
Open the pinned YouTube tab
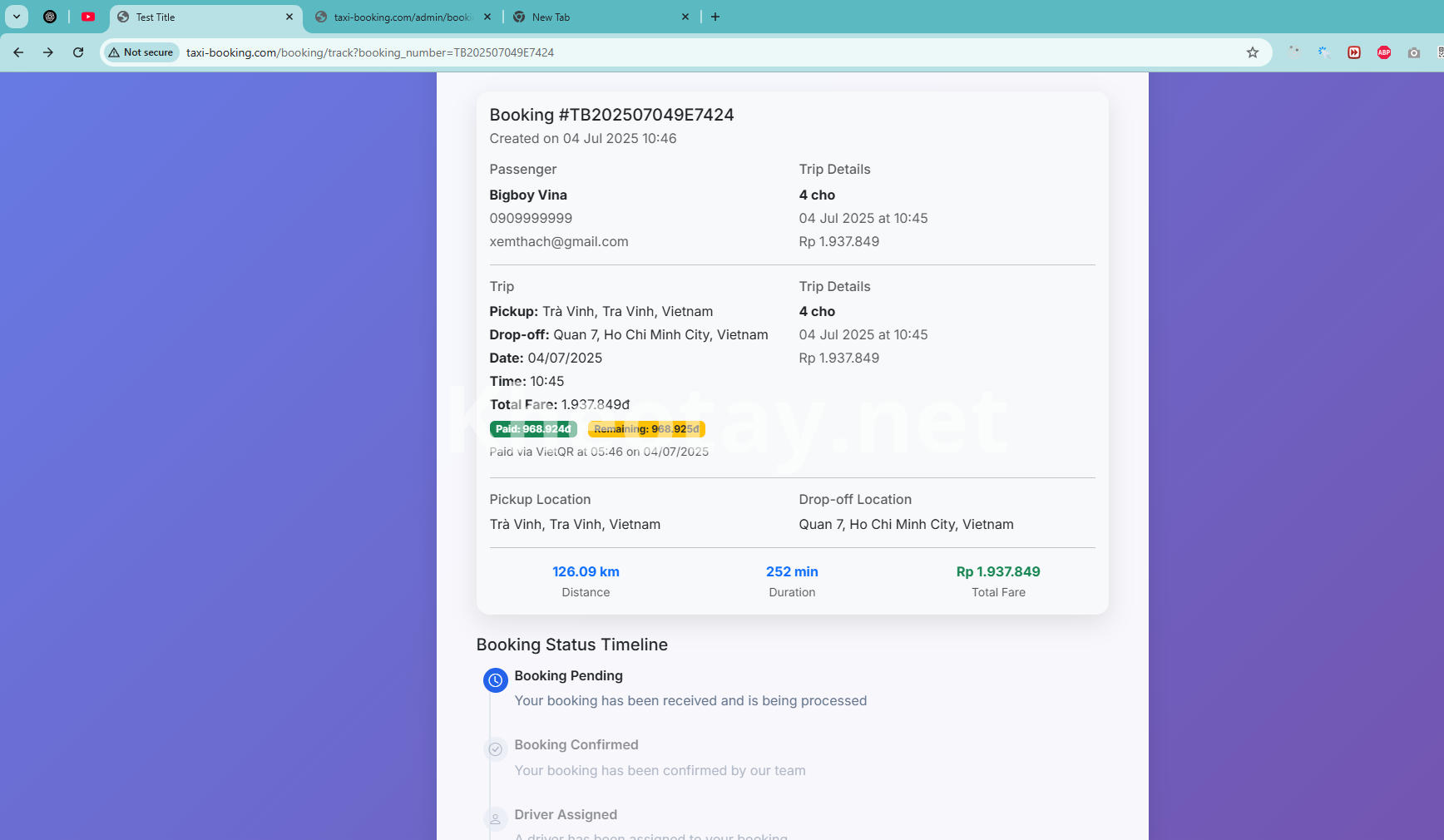pos(88,17)
